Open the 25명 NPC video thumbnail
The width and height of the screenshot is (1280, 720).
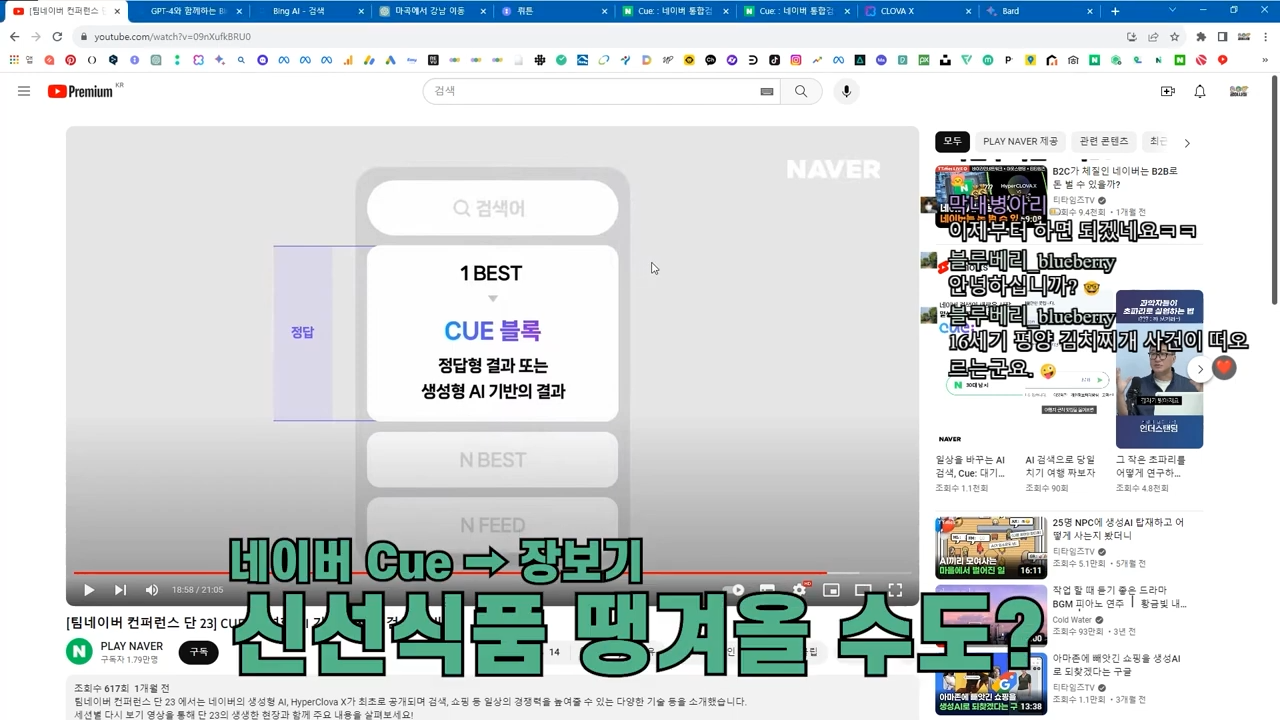(x=990, y=546)
